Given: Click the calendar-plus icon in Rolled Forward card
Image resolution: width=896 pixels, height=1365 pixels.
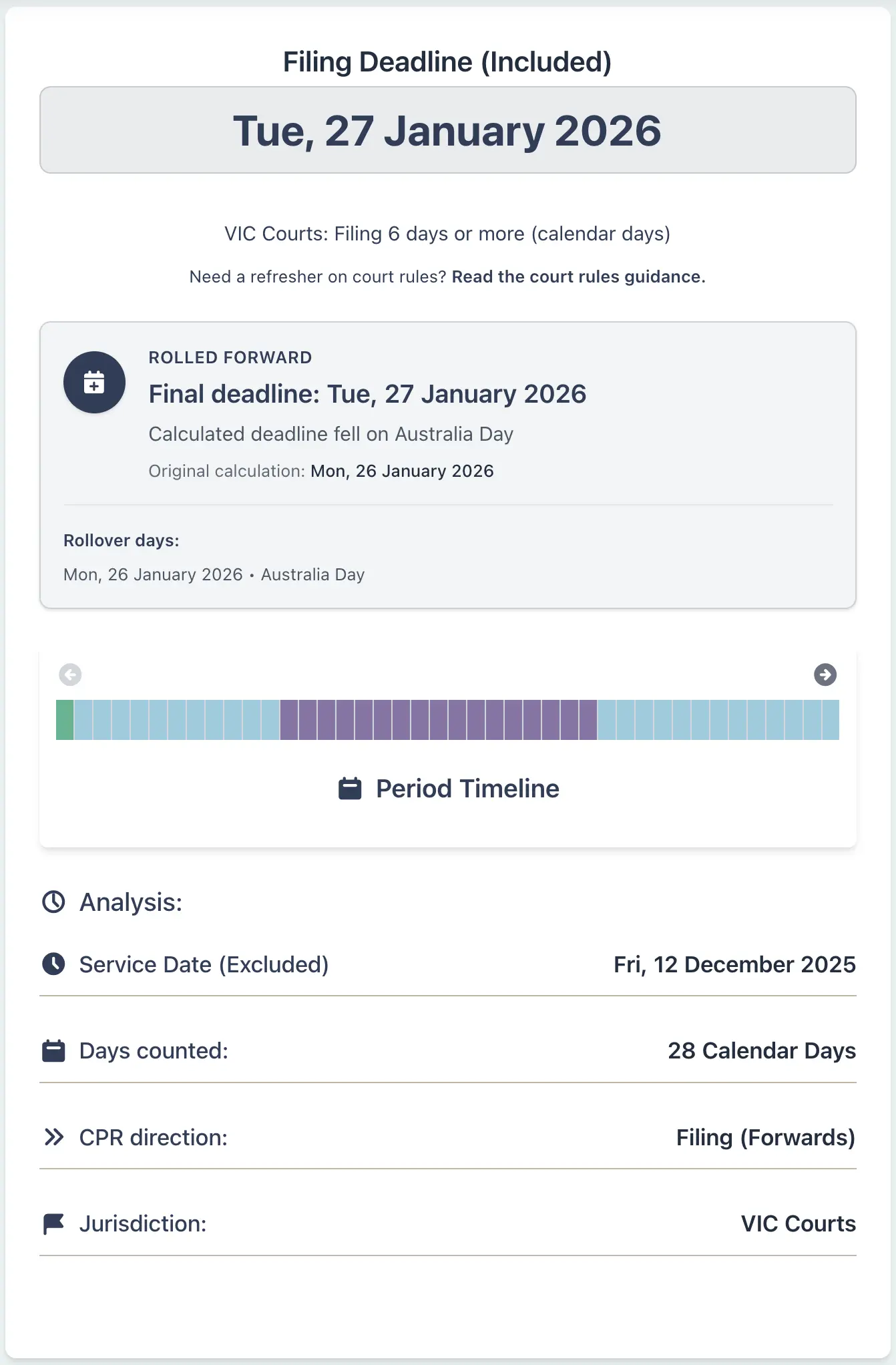Looking at the screenshot, I should point(94,383).
